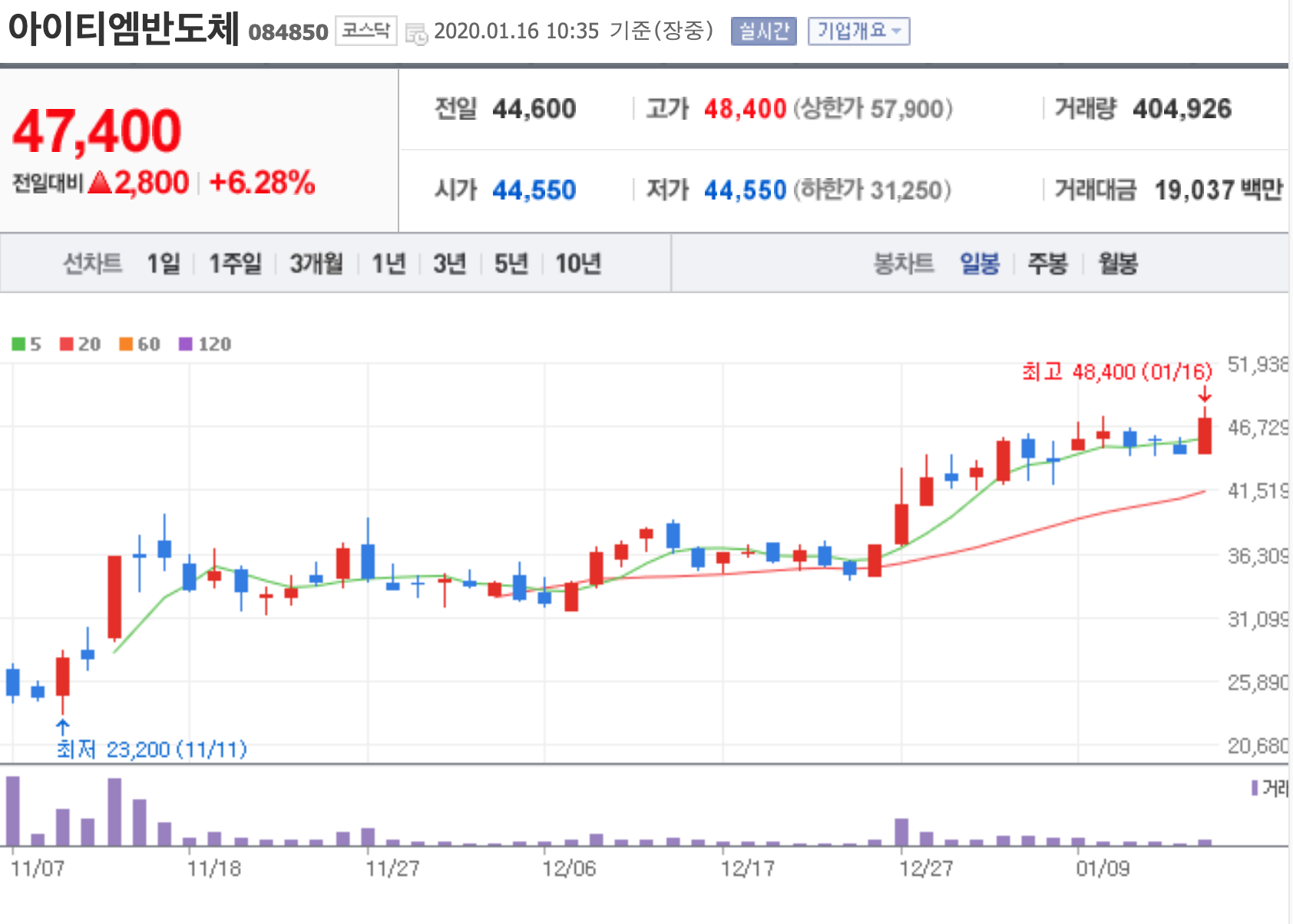Click the 선차트 label

[x=92, y=263]
